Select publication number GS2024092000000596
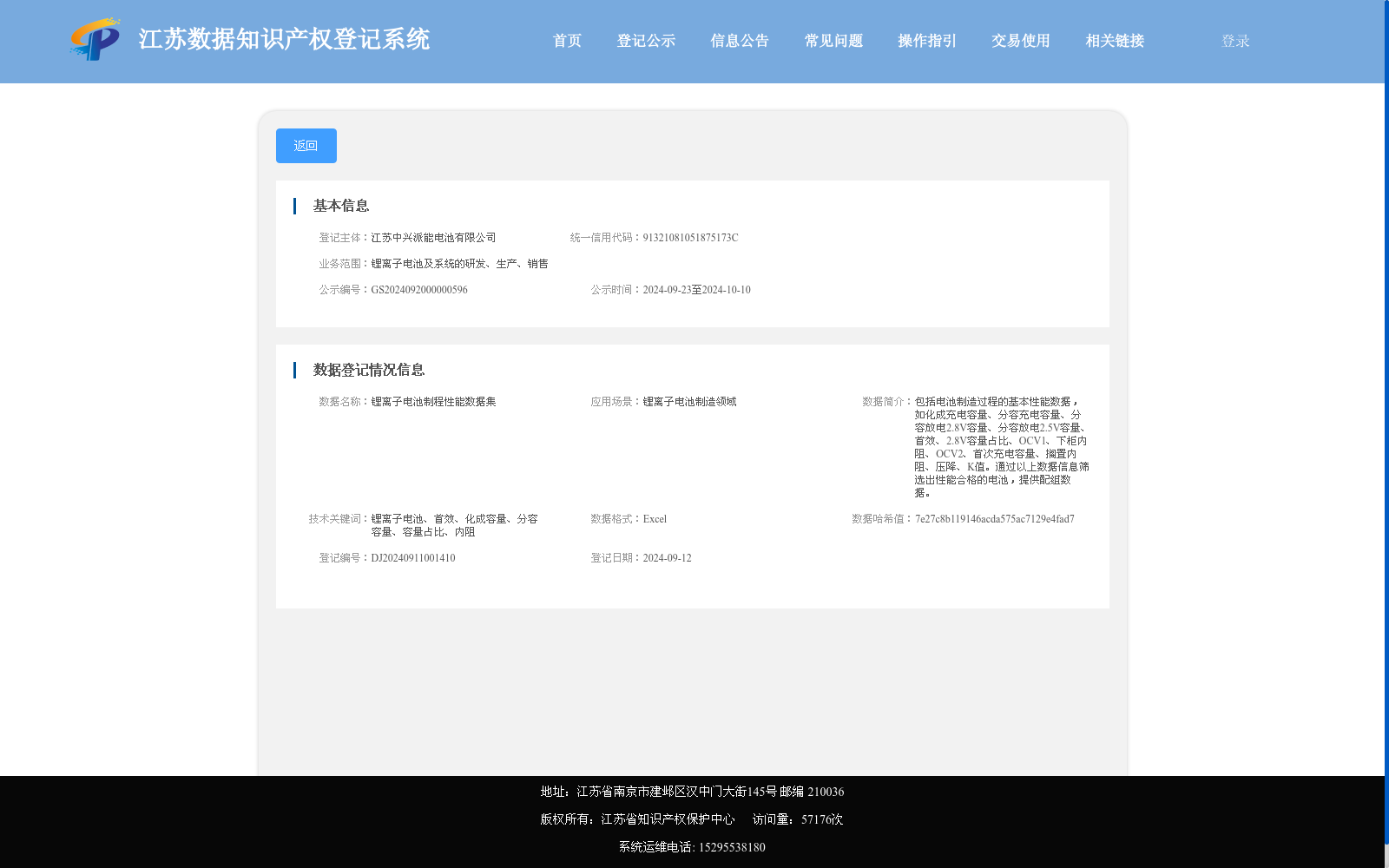The height and width of the screenshot is (868, 1389). click(419, 290)
